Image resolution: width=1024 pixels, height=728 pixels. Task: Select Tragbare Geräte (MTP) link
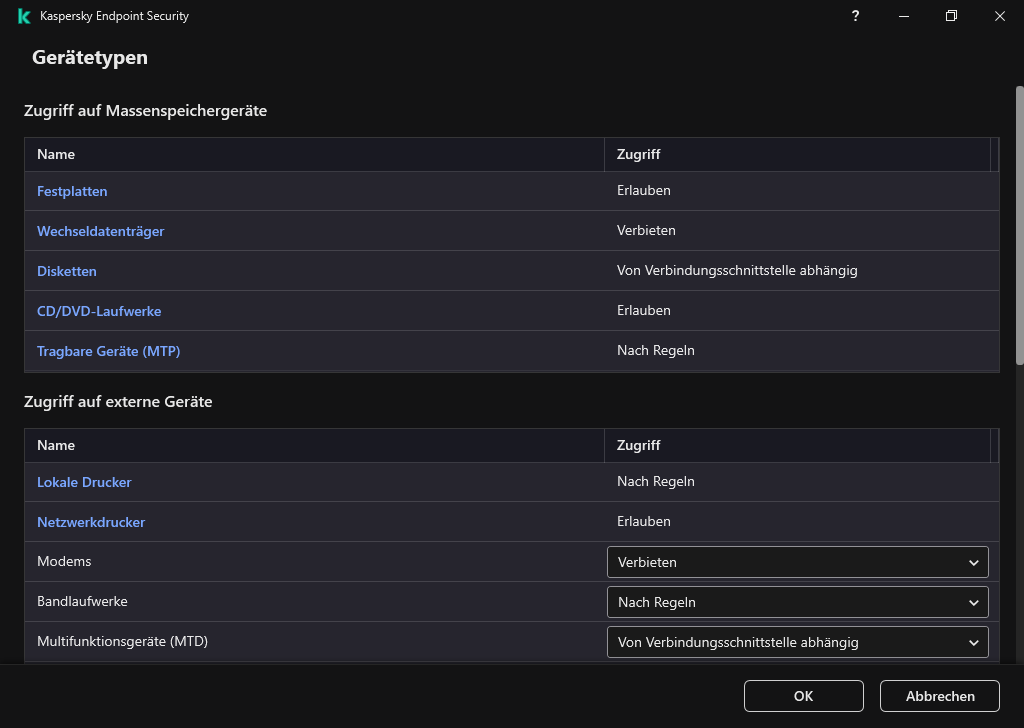(108, 351)
